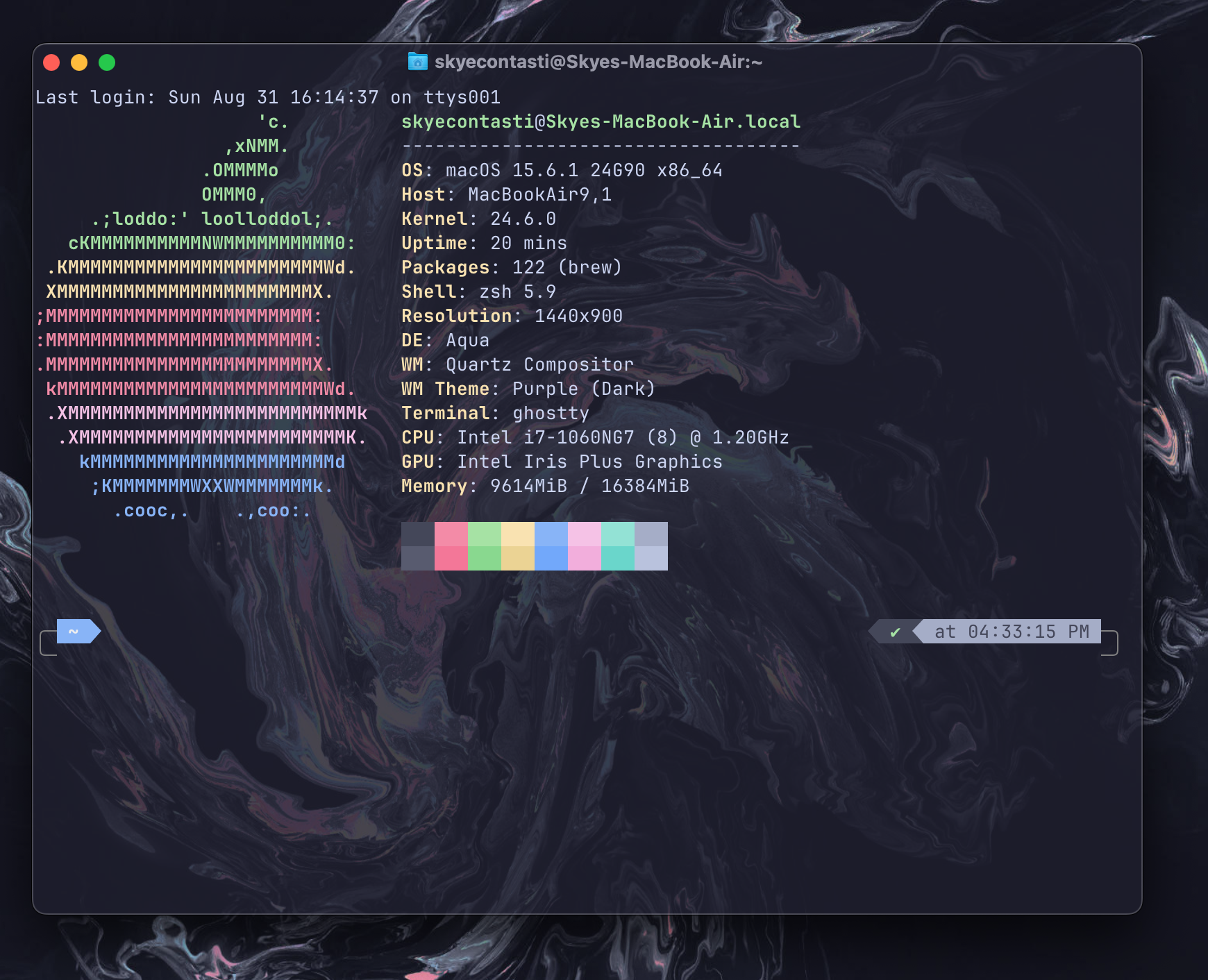This screenshot has width=1208, height=980.
Task: Click the Host value MacBookAir9,1
Action: click(540, 194)
